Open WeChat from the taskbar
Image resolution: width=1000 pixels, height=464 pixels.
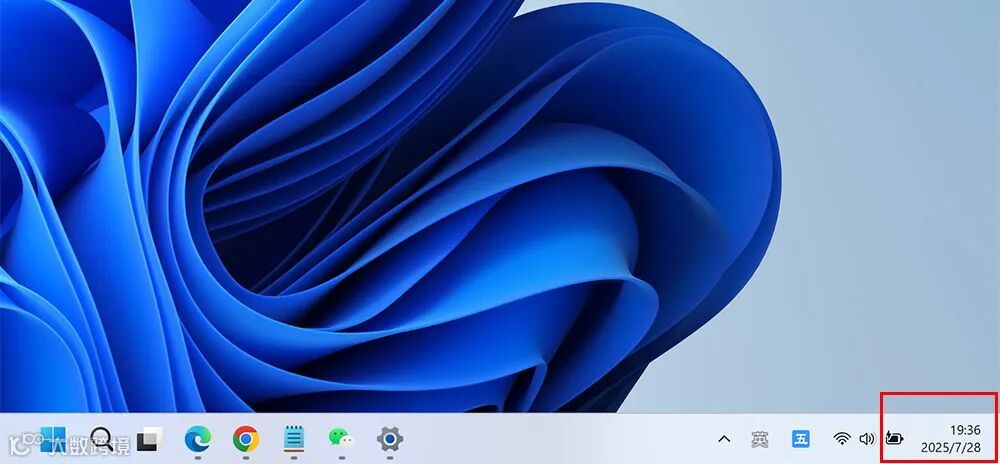click(x=341, y=439)
